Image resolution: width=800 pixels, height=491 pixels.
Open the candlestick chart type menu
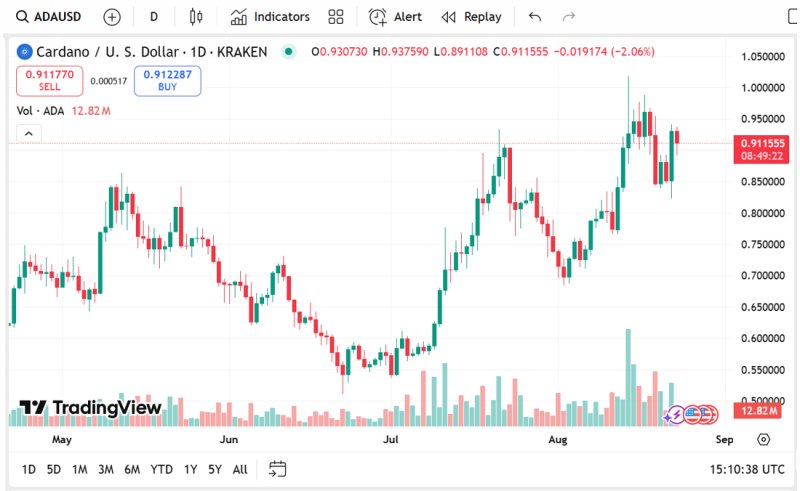tap(196, 17)
